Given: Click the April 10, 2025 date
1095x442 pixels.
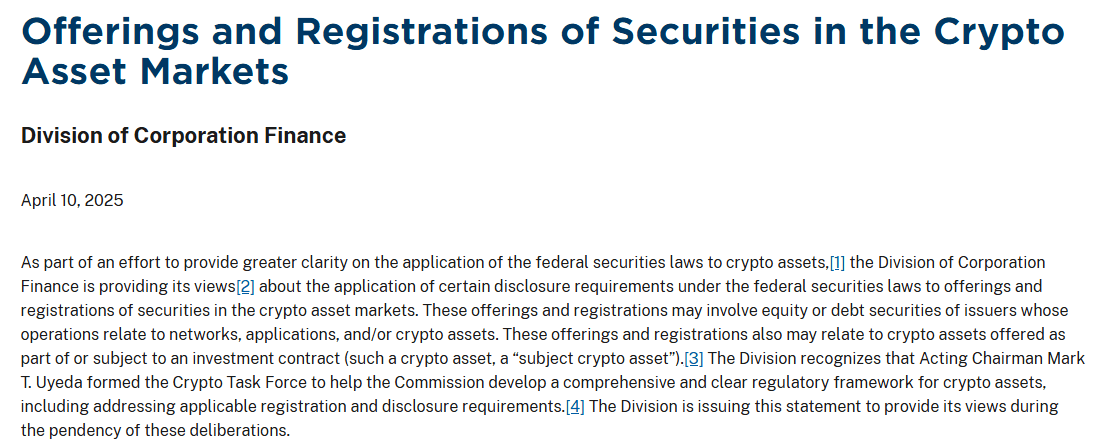Looking at the screenshot, I should pyautogui.click(x=72, y=201).
